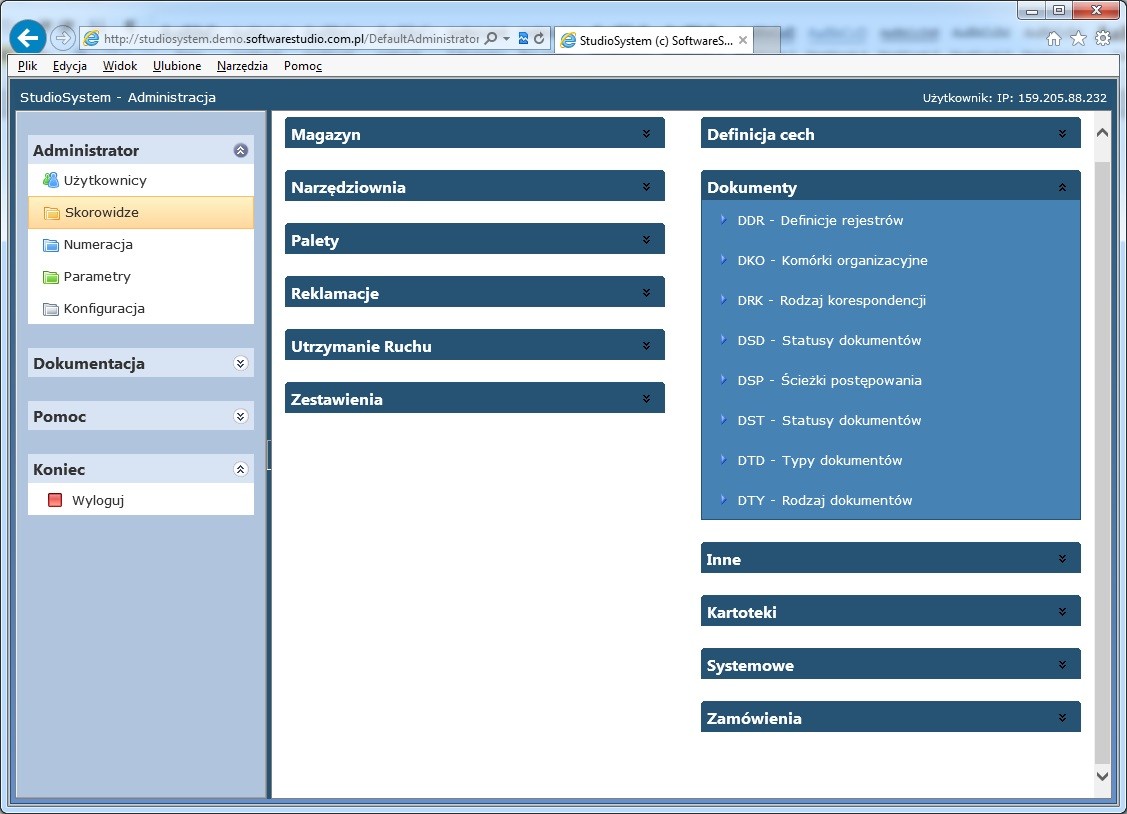Click the Parametry green folder icon
This screenshot has width=1127, height=814.
[x=50, y=277]
